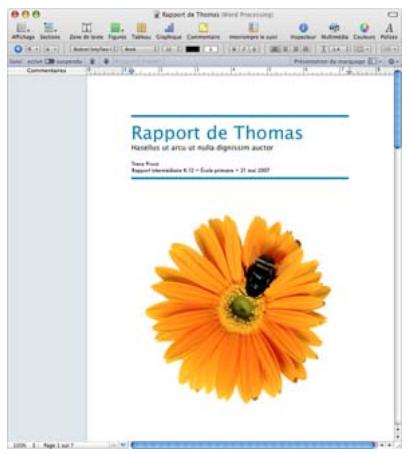
Task: Open the font size dropdown
Action: tap(171, 49)
